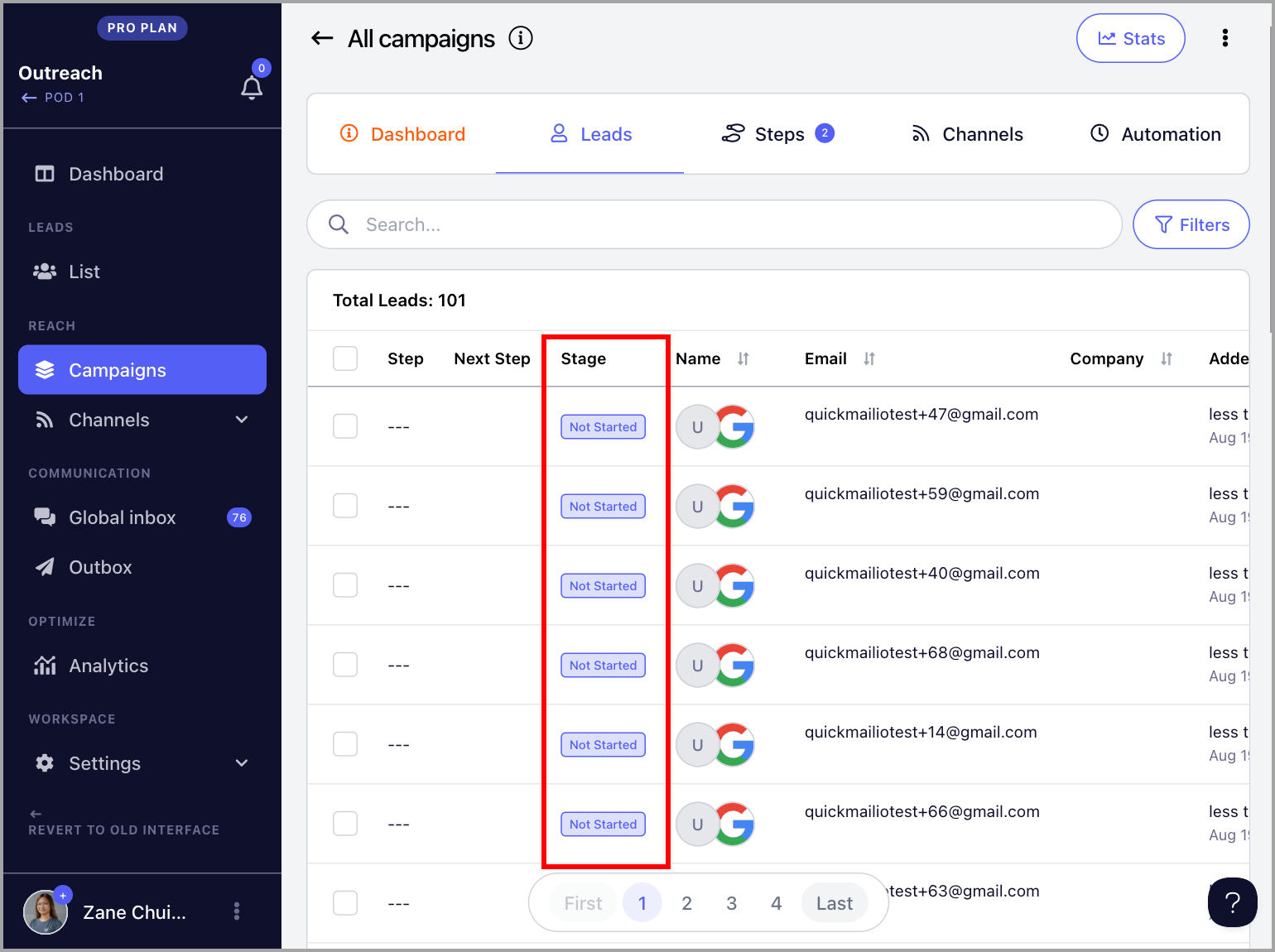Select the quickmailiotest+40 lead checkbox
This screenshot has height=952, width=1275.
pyautogui.click(x=345, y=585)
